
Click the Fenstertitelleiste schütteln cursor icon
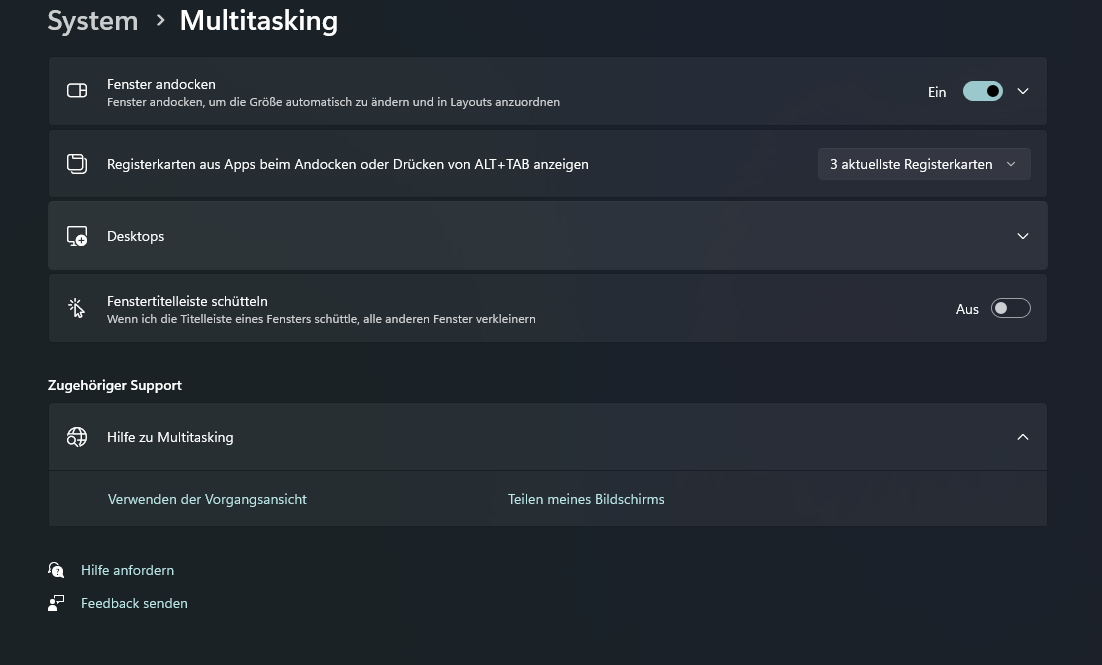click(77, 308)
